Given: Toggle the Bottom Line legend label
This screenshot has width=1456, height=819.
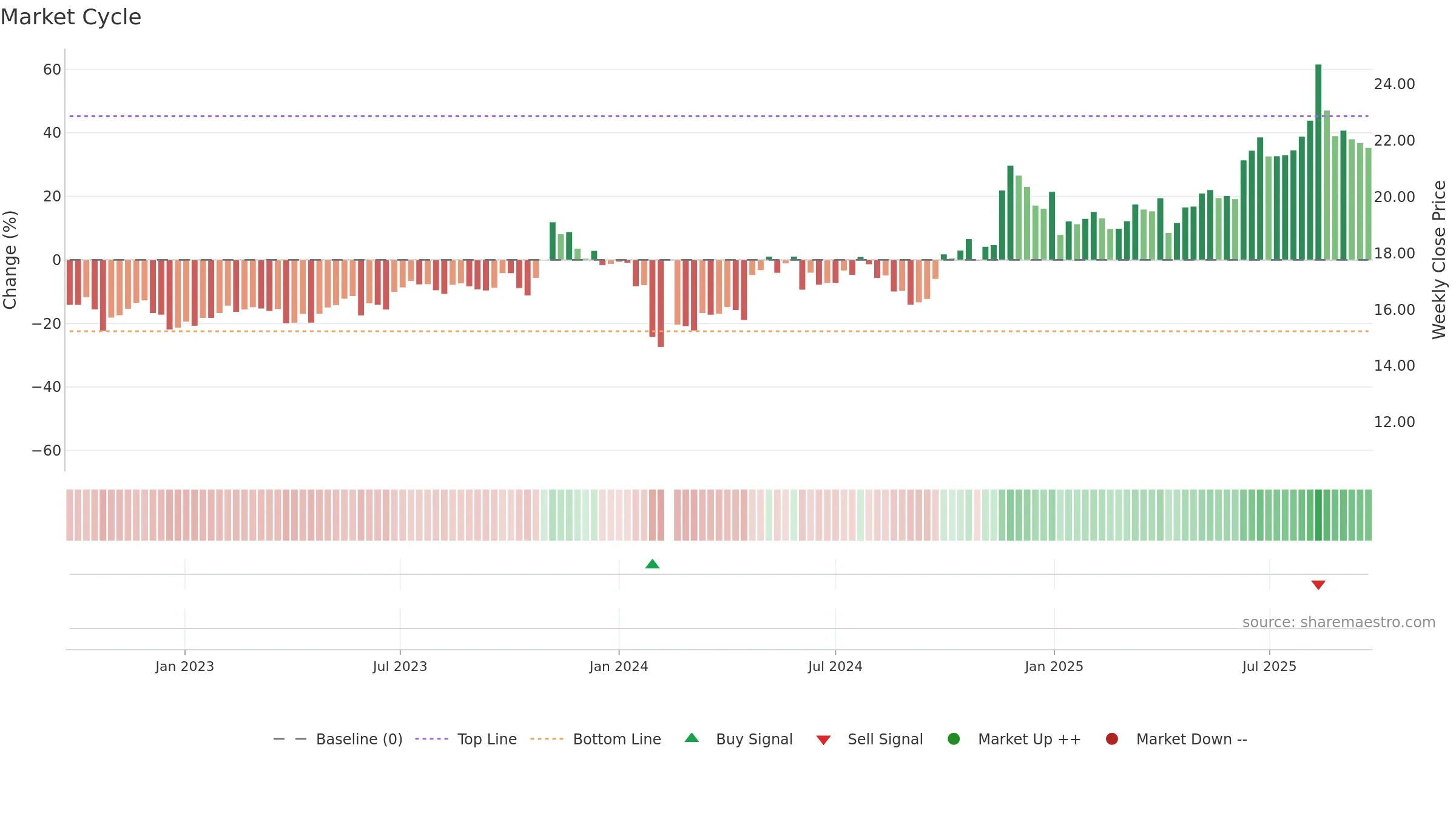Looking at the screenshot, I should (617, 740).
